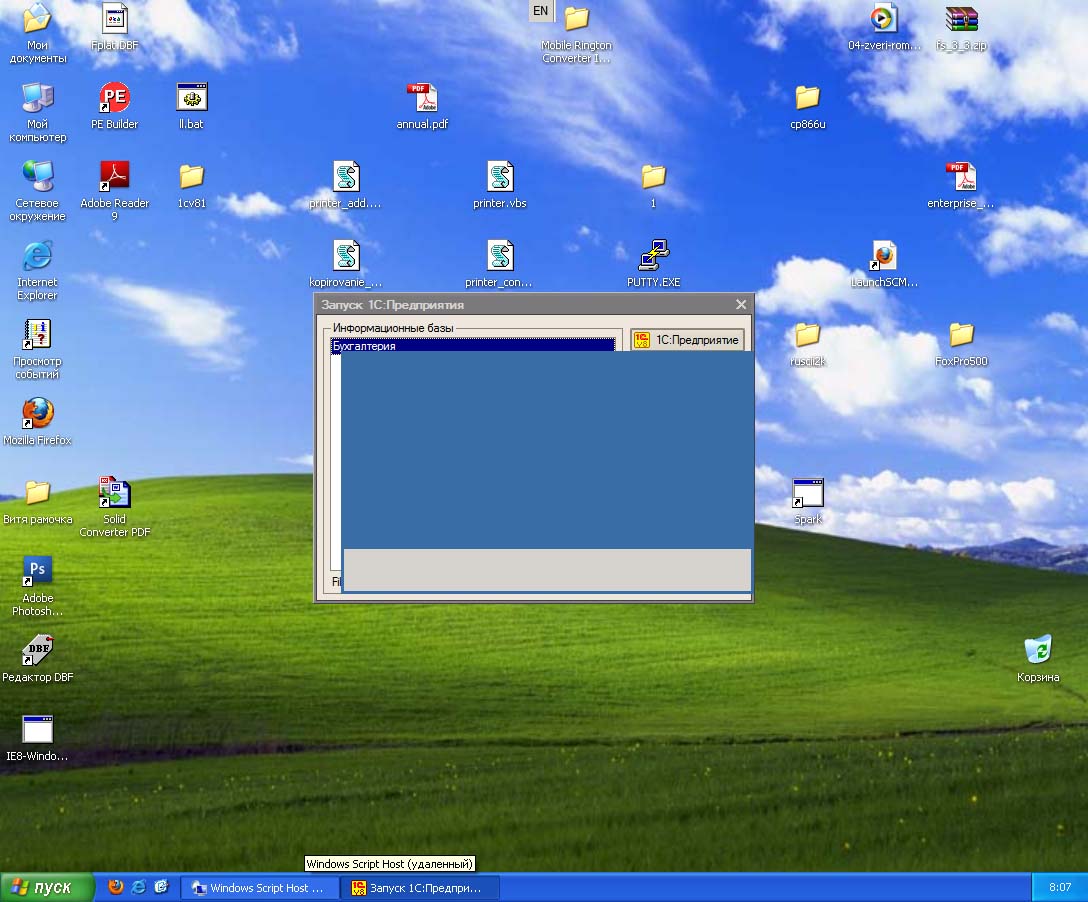Viewport: 1088px width, 902px height.
Task: Select the Бухгалтерия information base
Action: 473,346
